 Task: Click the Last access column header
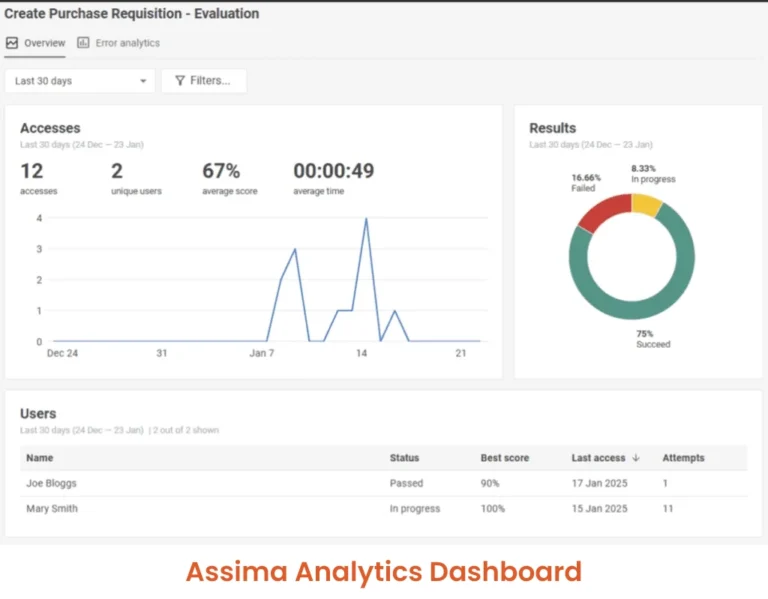pyautogui.click(x=598, y=458)
